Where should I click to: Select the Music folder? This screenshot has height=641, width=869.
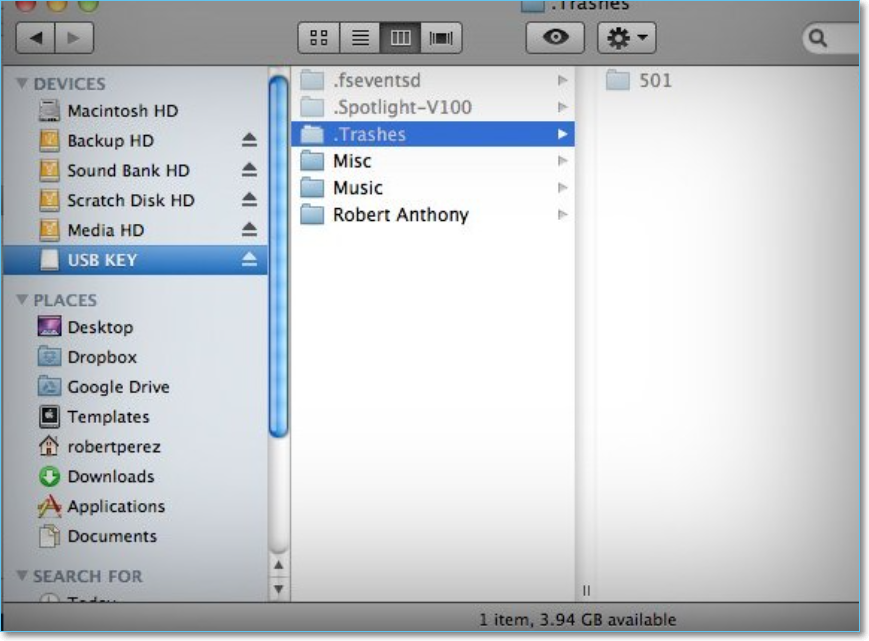tap(357, 188)
